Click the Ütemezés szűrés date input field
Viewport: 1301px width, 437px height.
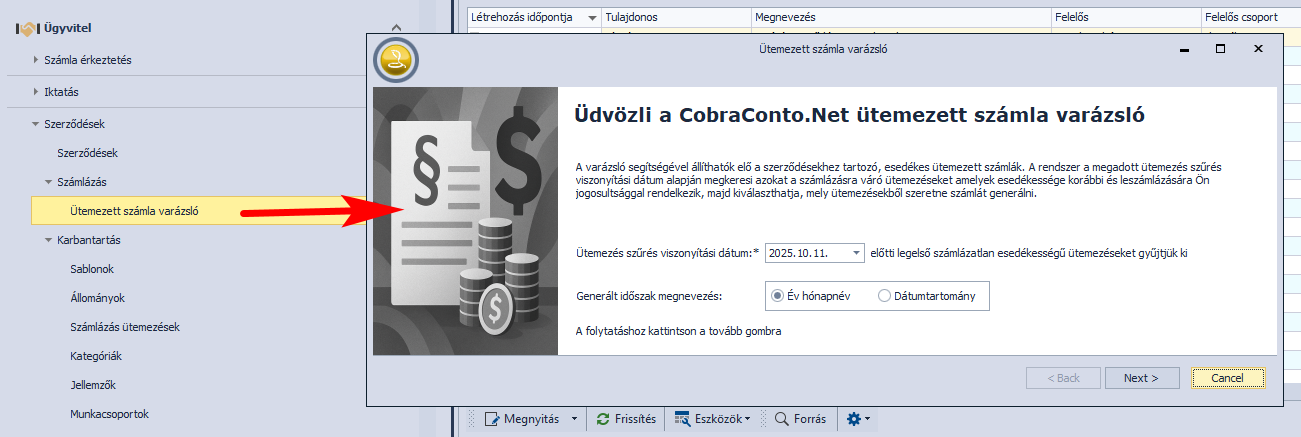[x=806, y=254]
